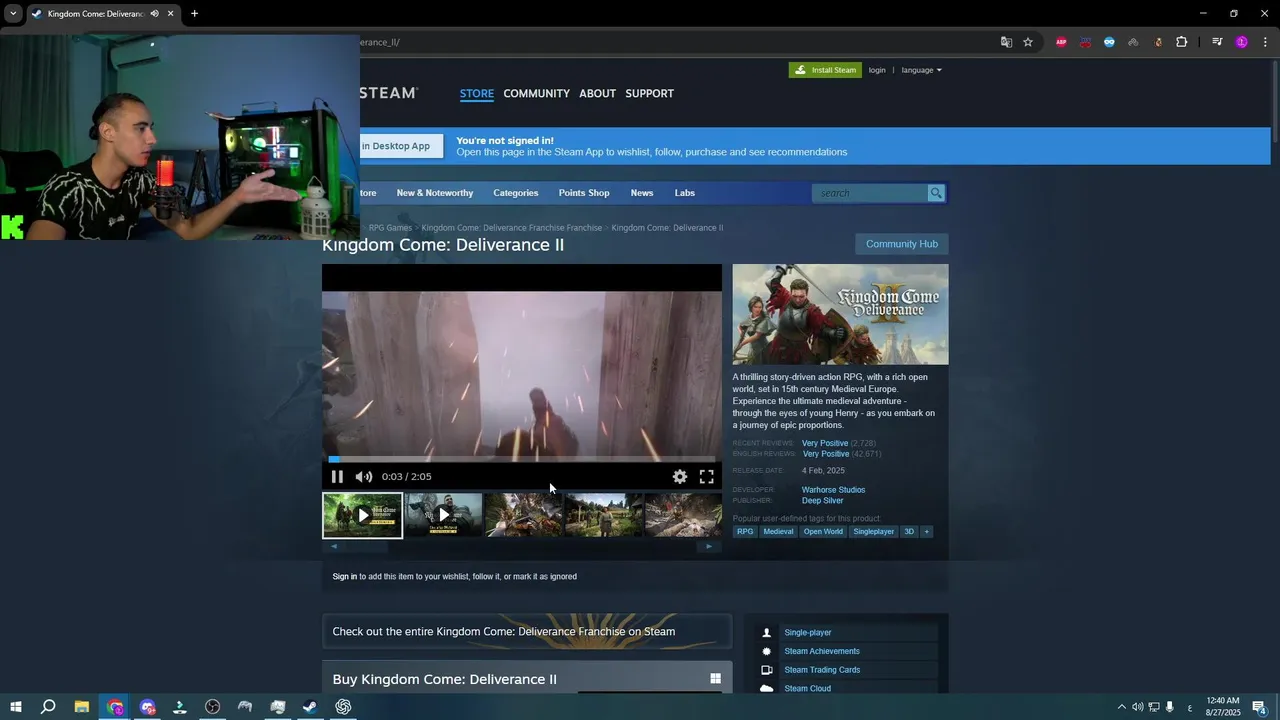The width and height of the screenshot is (1280, 720).
Task: Open the News tab
Action: [642, 193]
